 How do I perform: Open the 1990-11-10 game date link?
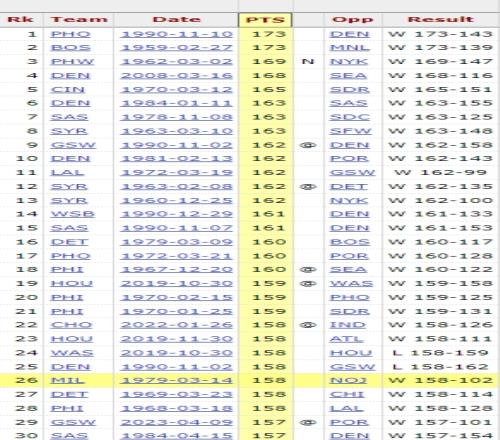[x=177, y=34]
